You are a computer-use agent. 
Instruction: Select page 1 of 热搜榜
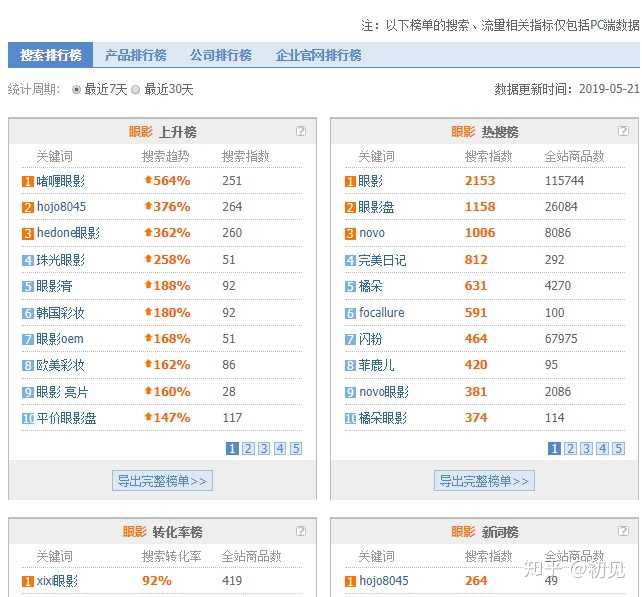click(x=554, y=449)
